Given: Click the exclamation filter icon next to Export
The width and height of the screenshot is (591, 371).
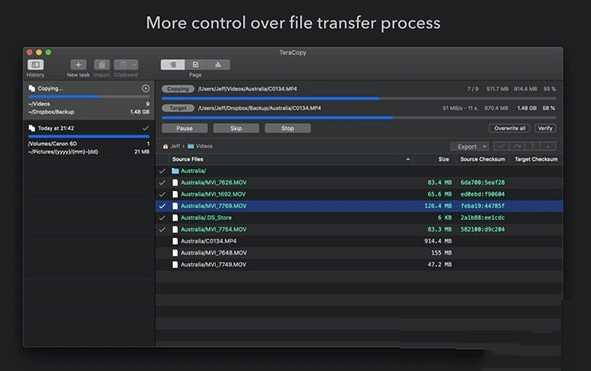Looking at the screenshot, I should [x=533, y=146].
